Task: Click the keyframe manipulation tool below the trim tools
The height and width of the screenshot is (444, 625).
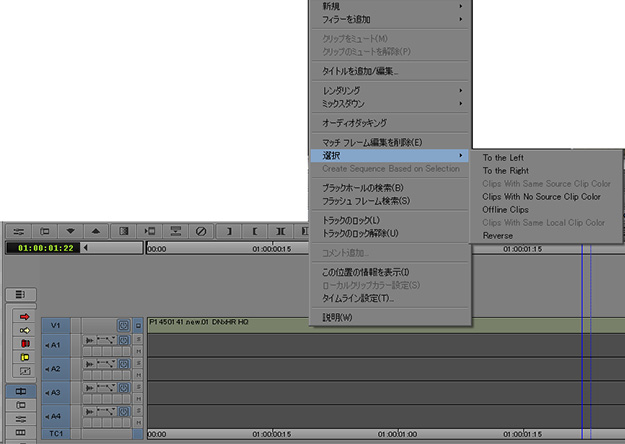Action: tap(24, 371)
